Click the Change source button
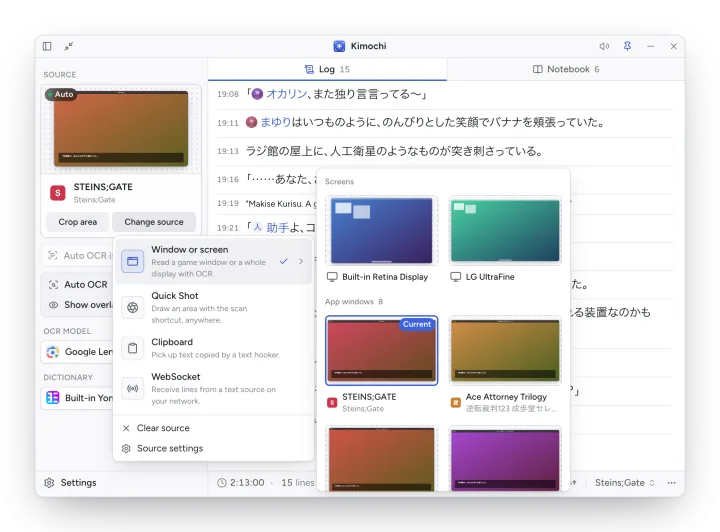Viewport: 720px width, 532px height. point(154,222)
